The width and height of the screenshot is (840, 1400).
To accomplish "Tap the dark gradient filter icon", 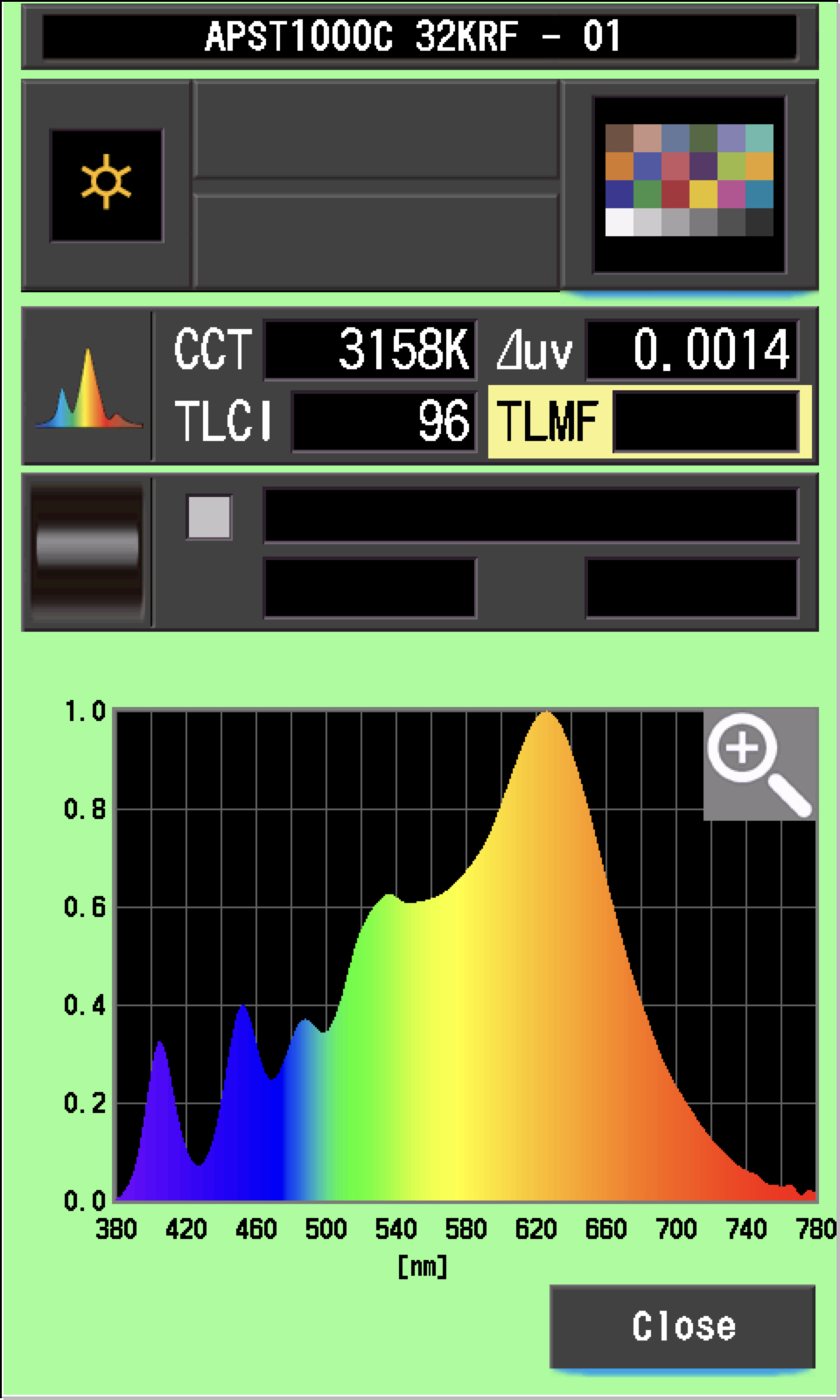I will click(x=87, y=550).
